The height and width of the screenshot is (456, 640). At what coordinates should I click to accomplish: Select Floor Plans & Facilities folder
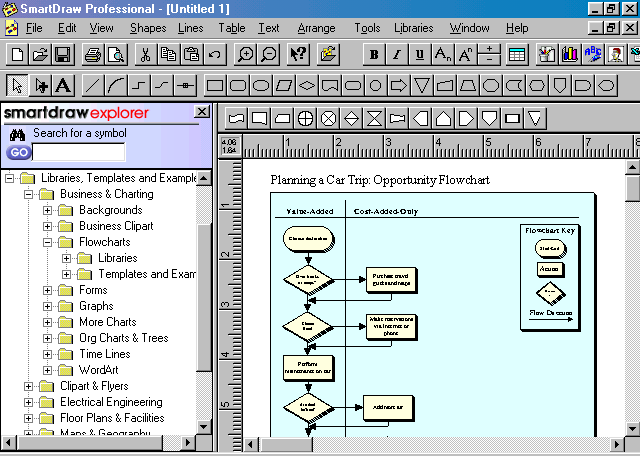click(x=112, y=418)
